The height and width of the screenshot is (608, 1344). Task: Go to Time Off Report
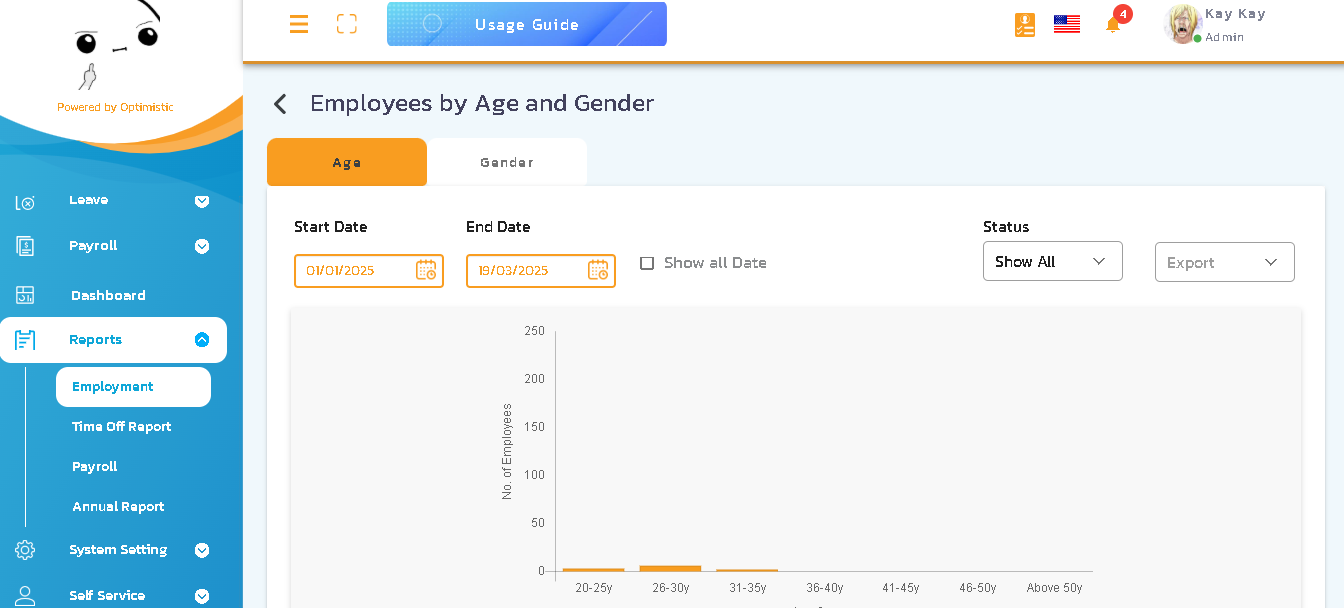click(x=121, y=427)
